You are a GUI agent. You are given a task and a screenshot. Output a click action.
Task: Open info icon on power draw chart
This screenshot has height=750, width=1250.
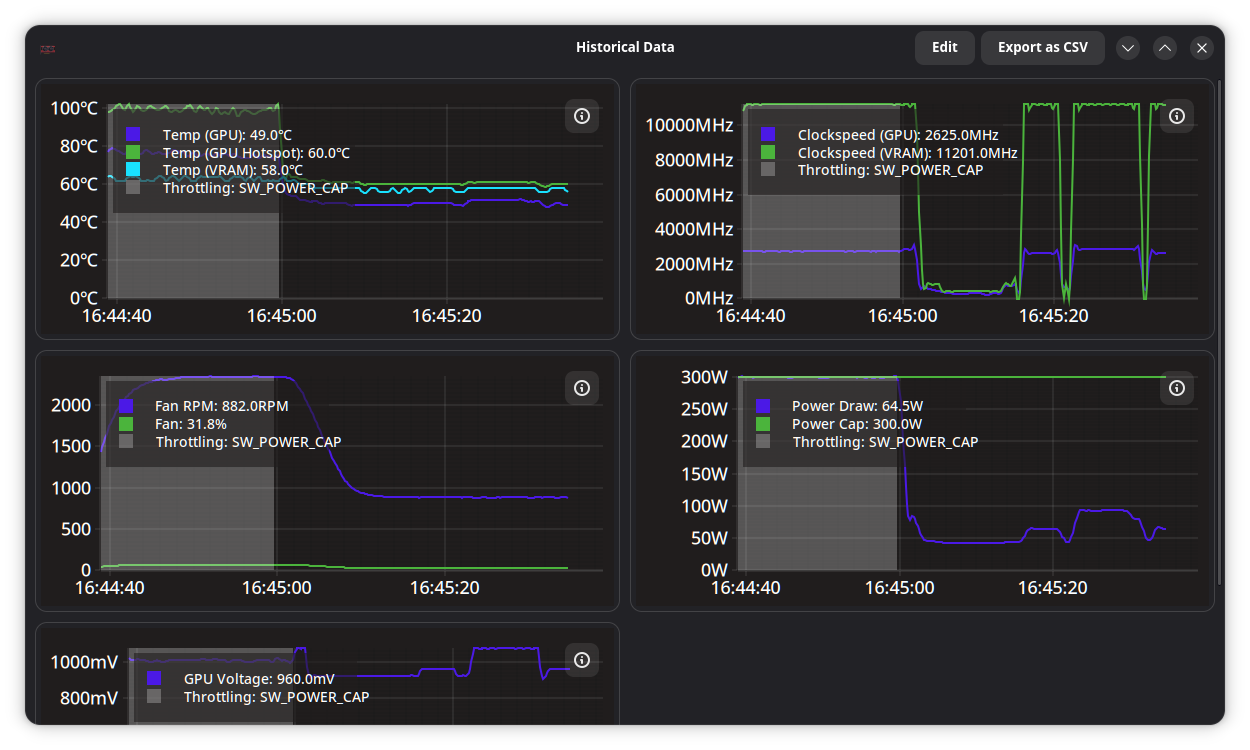(x=1177, y=388)
